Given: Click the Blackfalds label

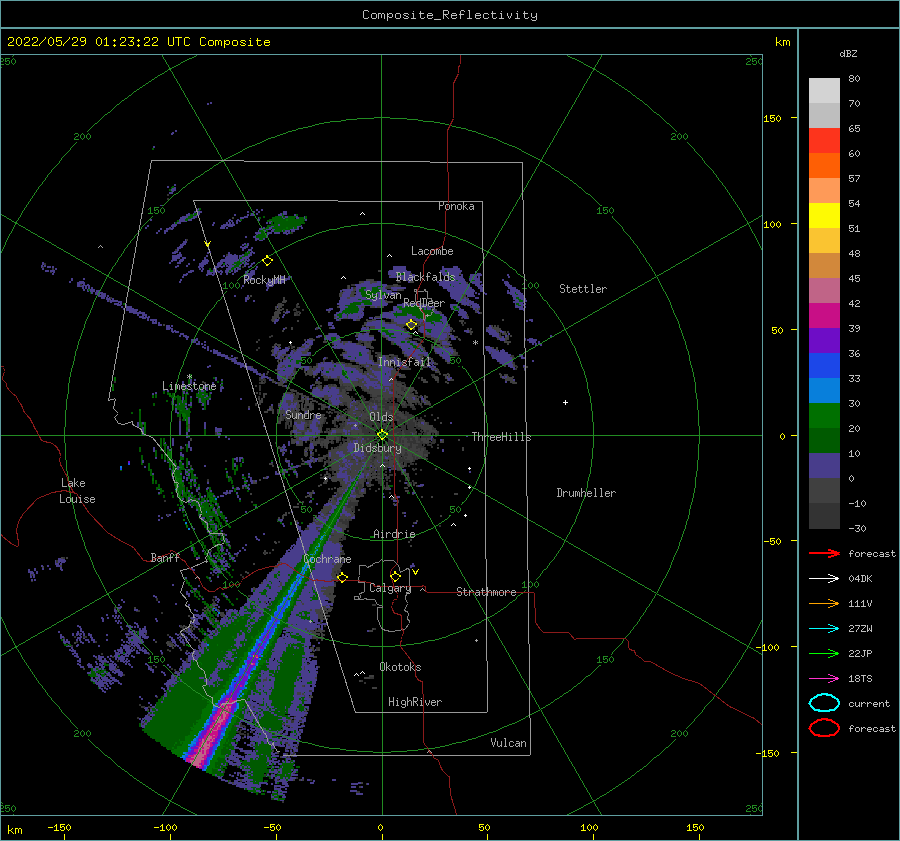Looking at the screenshot, I should (x=425, y=277).
